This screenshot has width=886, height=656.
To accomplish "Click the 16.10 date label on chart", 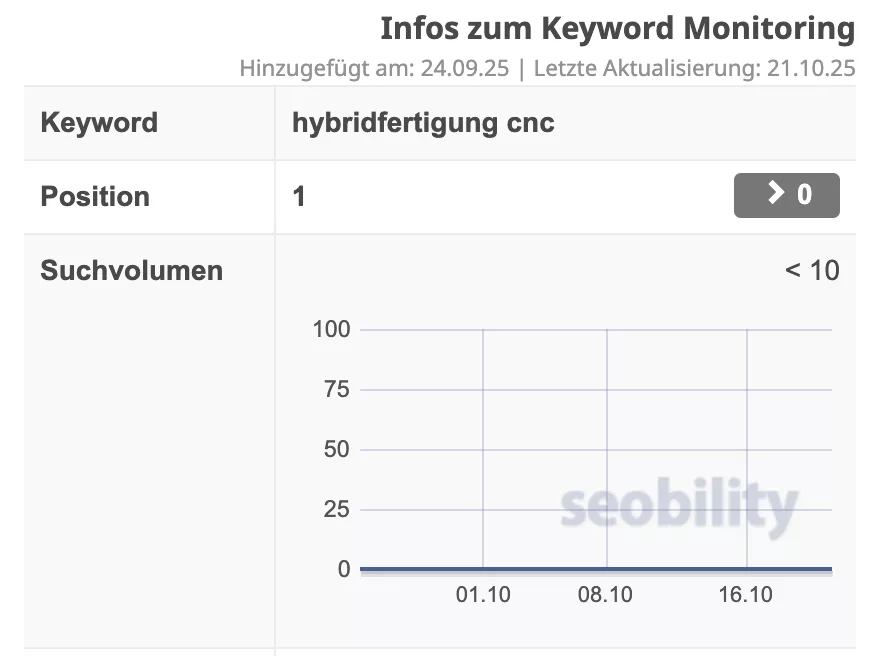I will pos(745,595).
